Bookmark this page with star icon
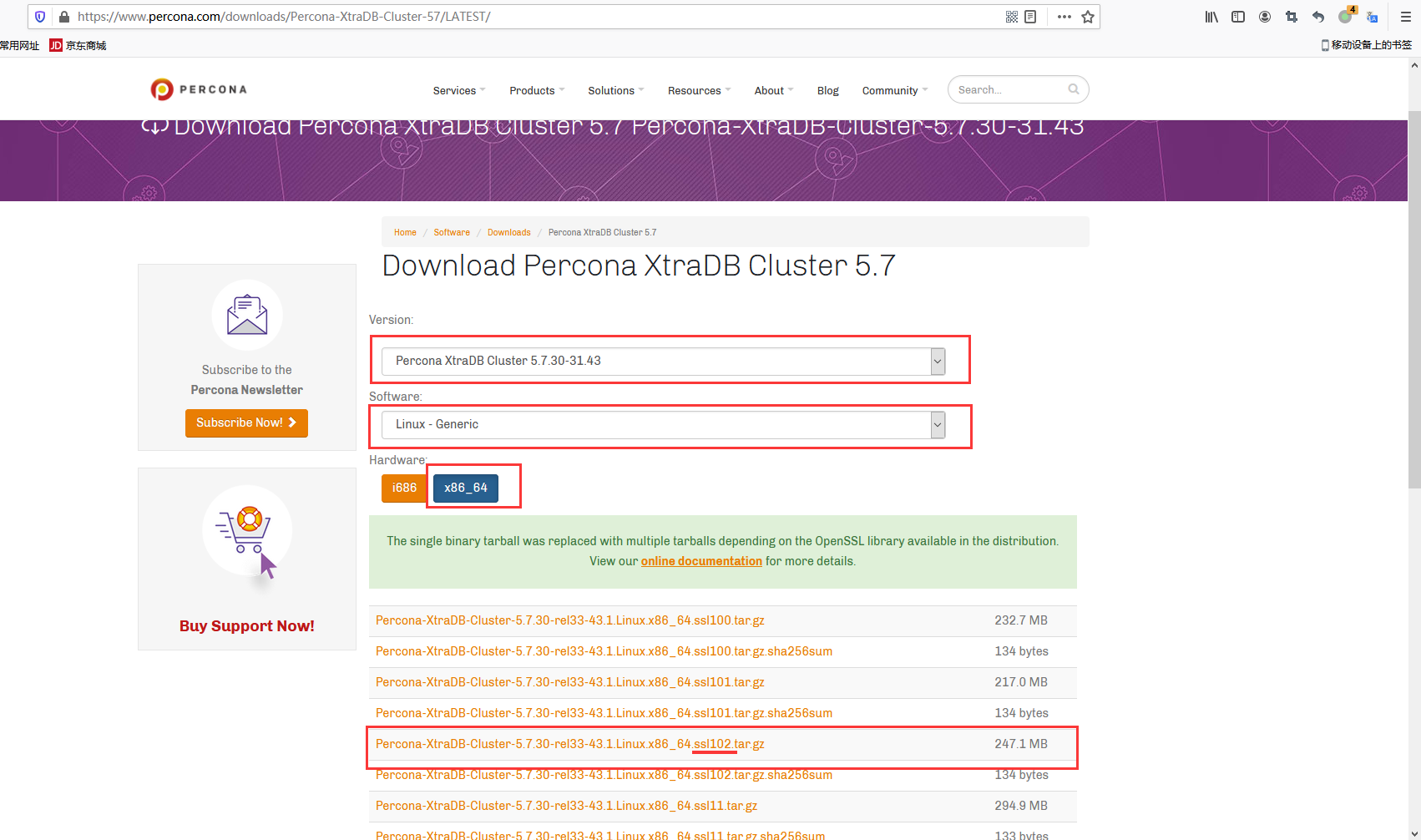 point(1088,17)
